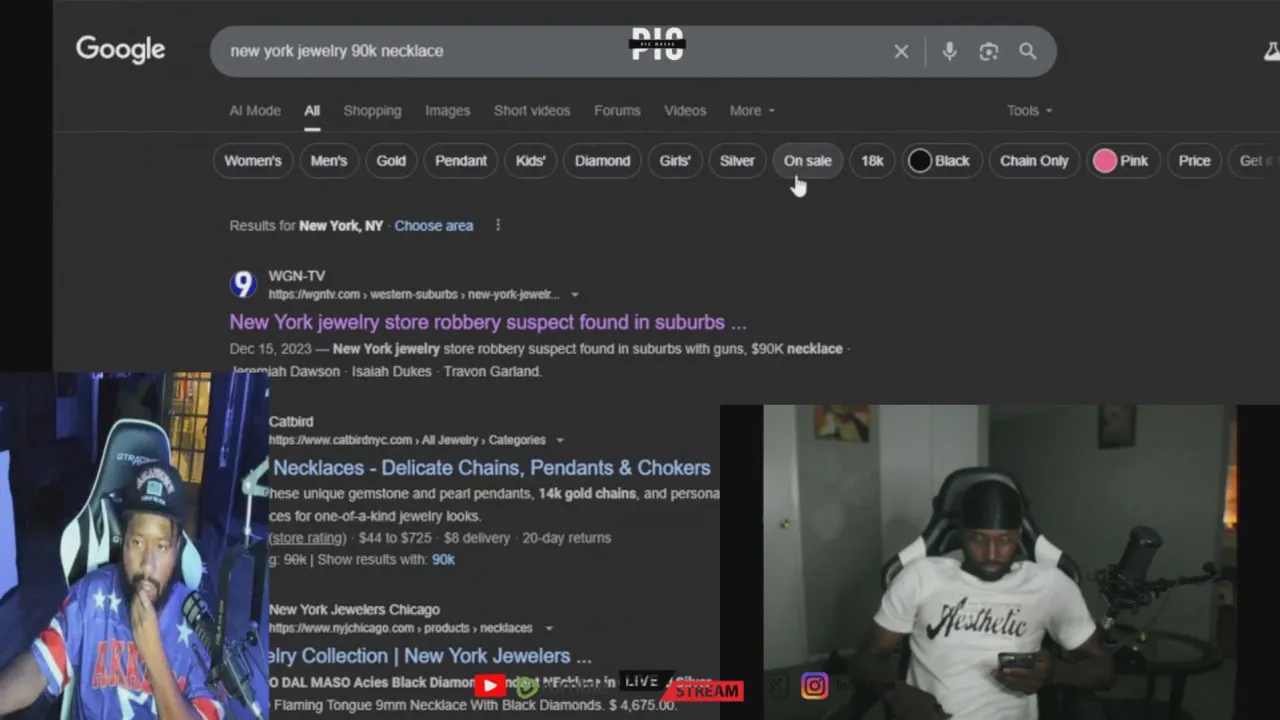Image resolution: width=1280 pixels, height=720 pixels.
Task: Open the WGN-TV robbery suspect result
Action: coord(488,322)
